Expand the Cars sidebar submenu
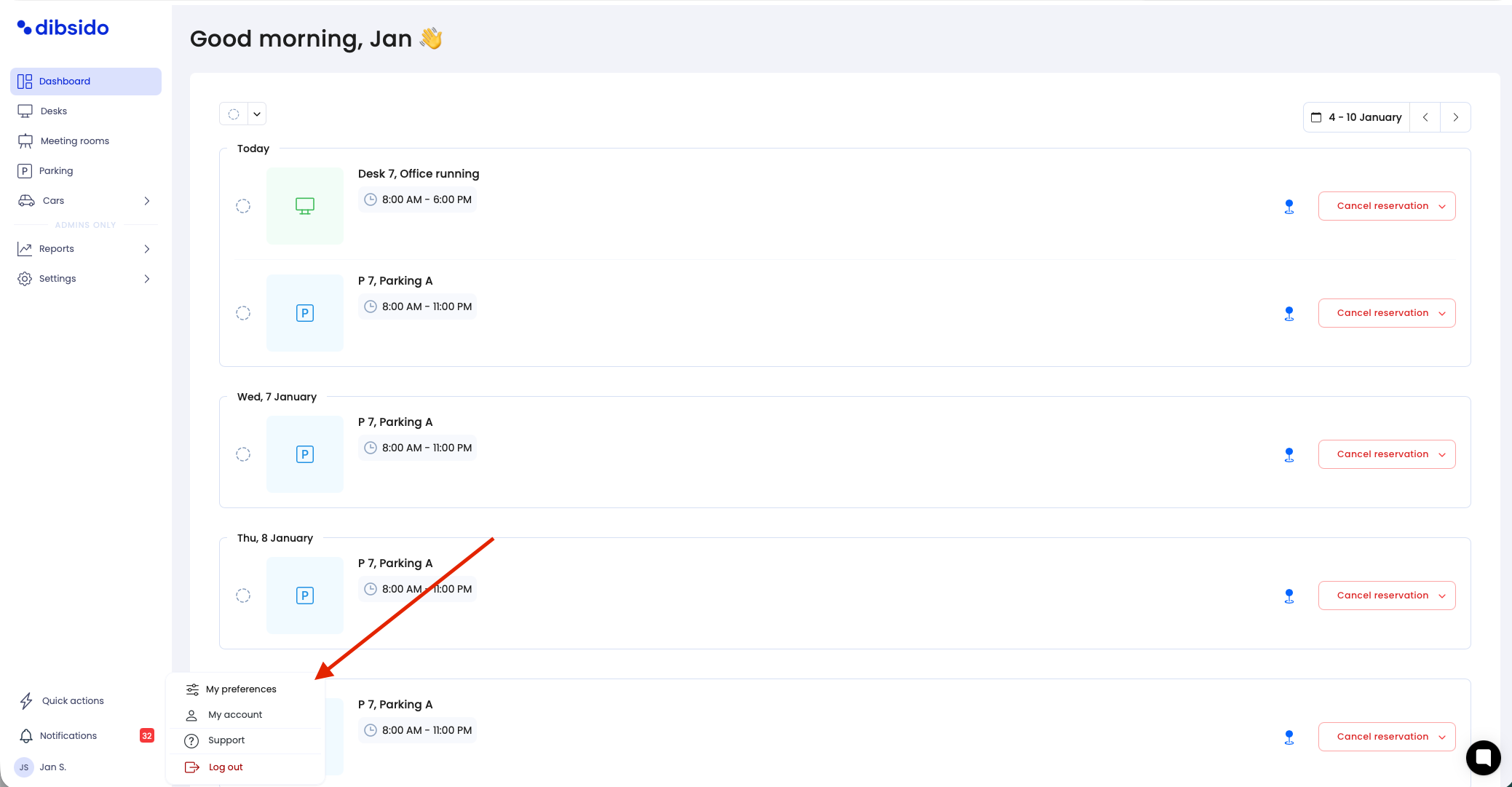The image size is (1512, 787). click(147, 201)
